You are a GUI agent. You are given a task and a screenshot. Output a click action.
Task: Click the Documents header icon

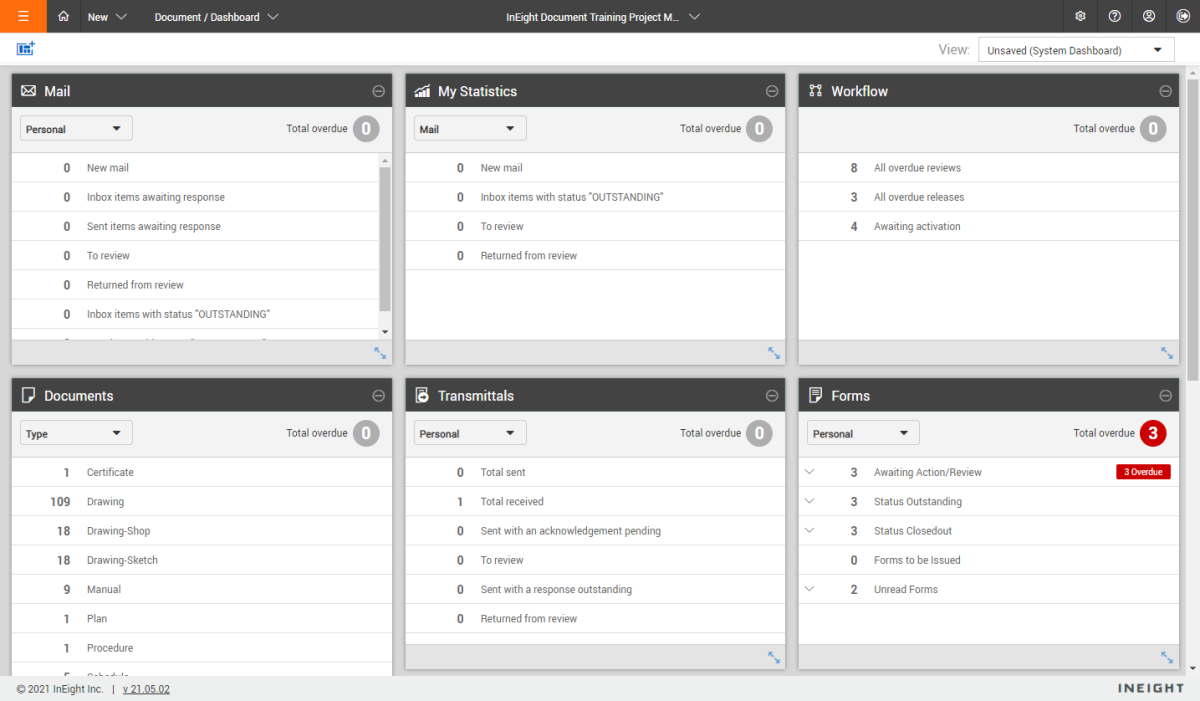click(x=28, y=396)
